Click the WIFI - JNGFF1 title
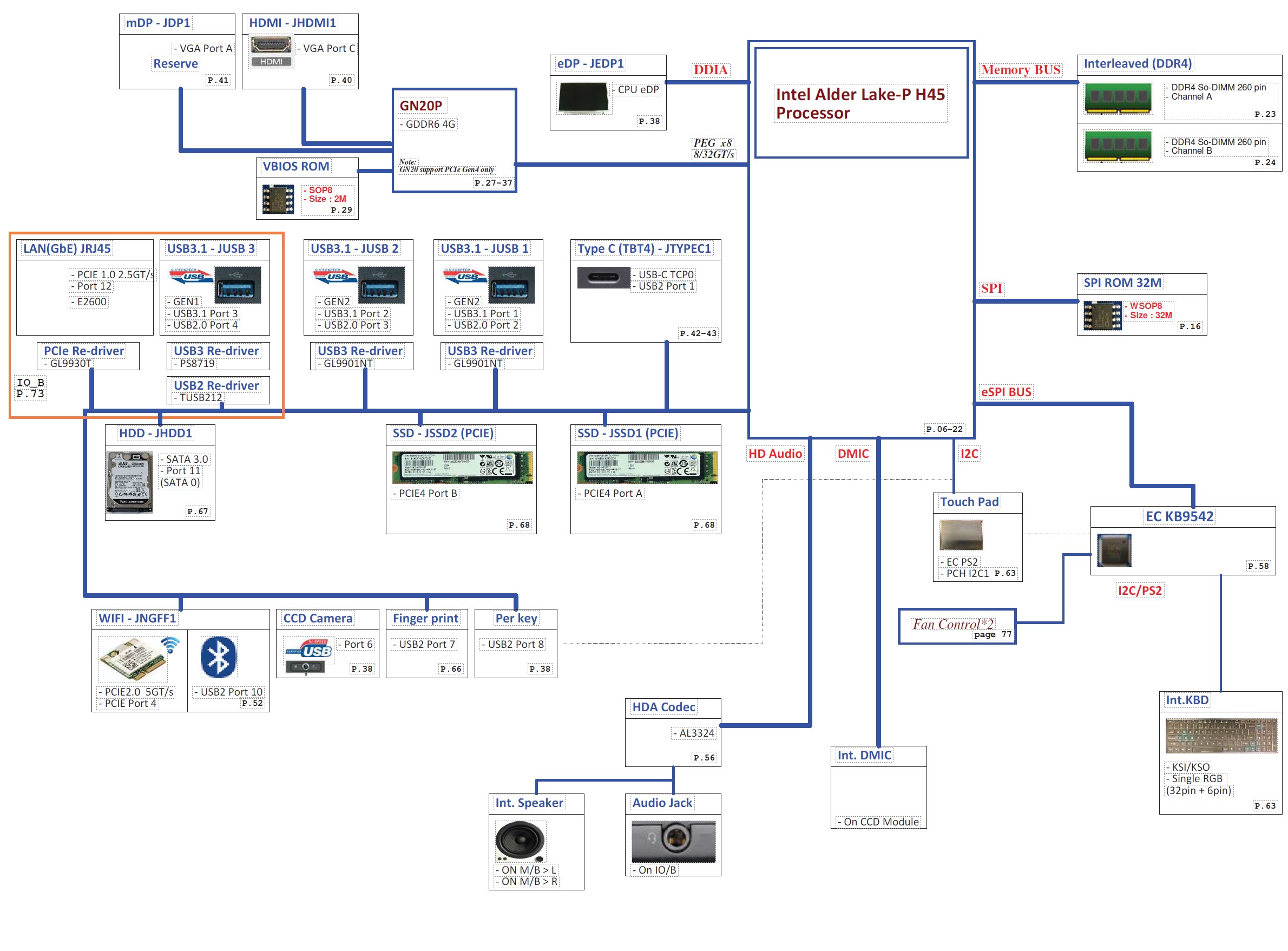This screenshot has height=951, width=1288. (x=137, y=619)
